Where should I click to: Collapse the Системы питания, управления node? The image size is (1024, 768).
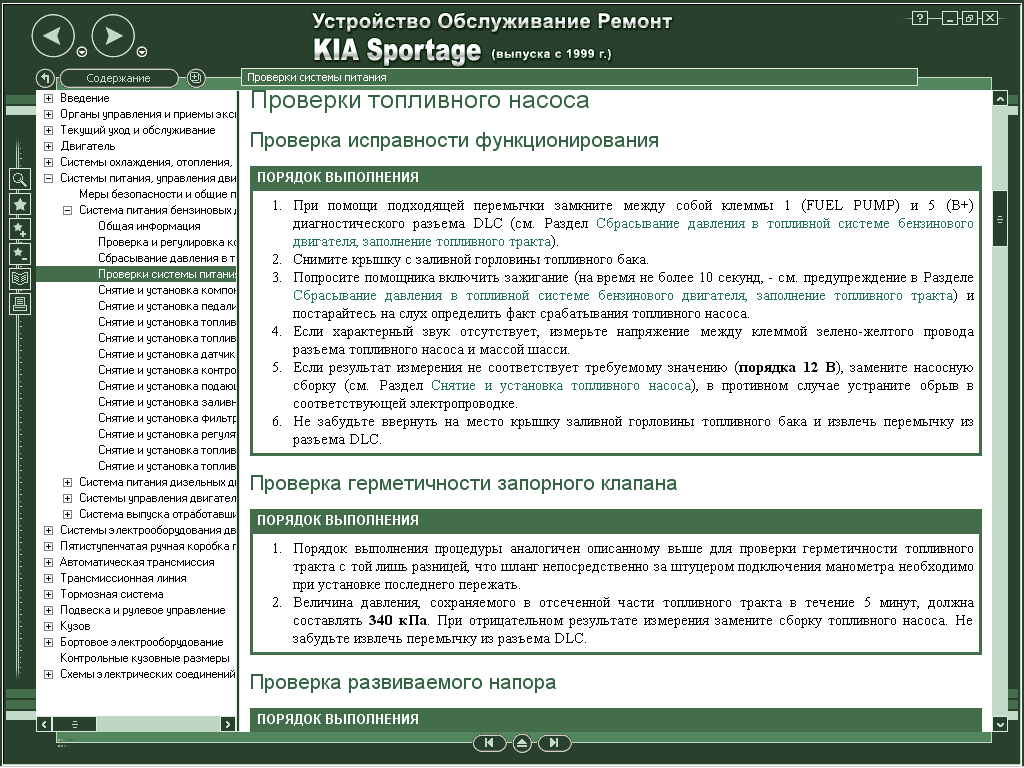(48, 178)
